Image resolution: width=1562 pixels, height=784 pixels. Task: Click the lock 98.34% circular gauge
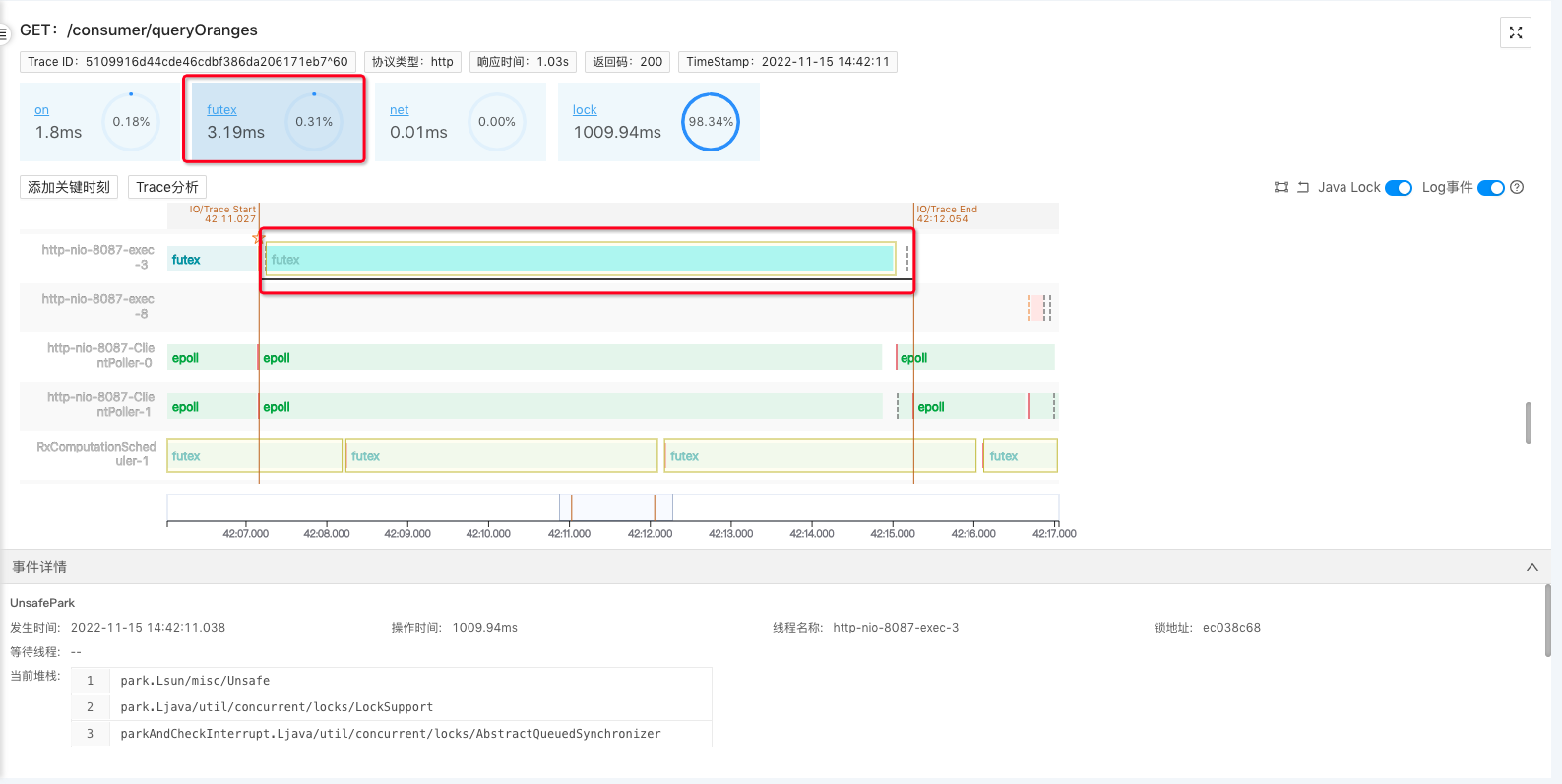pos(711,122)
